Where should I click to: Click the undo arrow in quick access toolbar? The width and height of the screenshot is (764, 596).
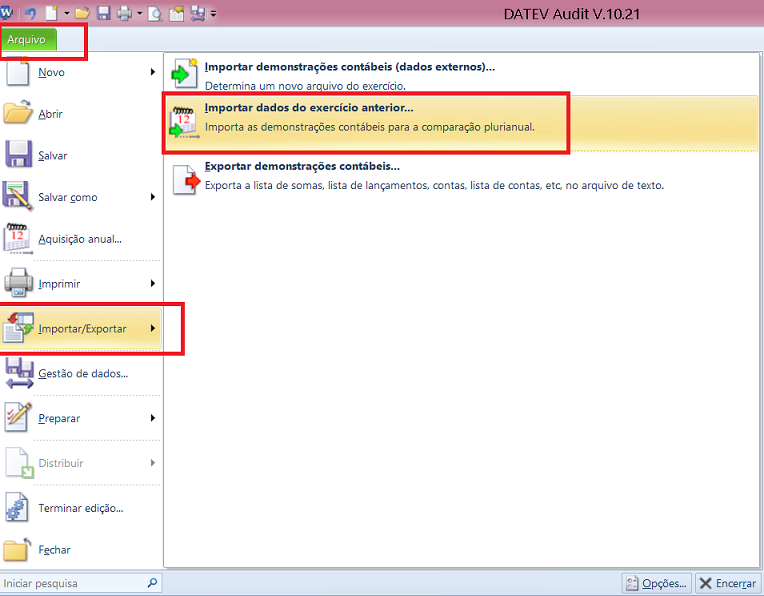click(x=30, y=13)
